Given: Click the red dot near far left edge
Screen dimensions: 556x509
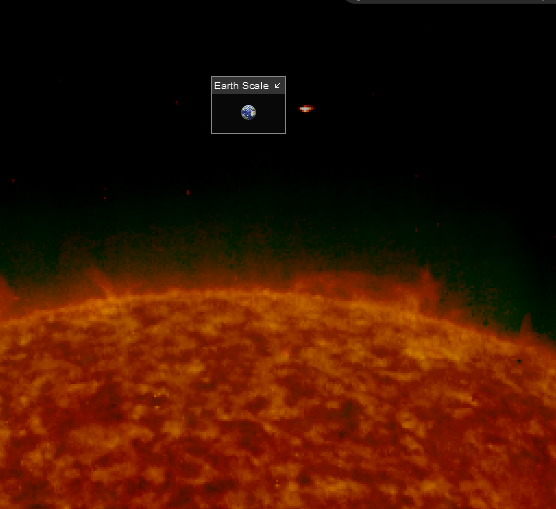Looking at the screenshot, I should 13,181.
